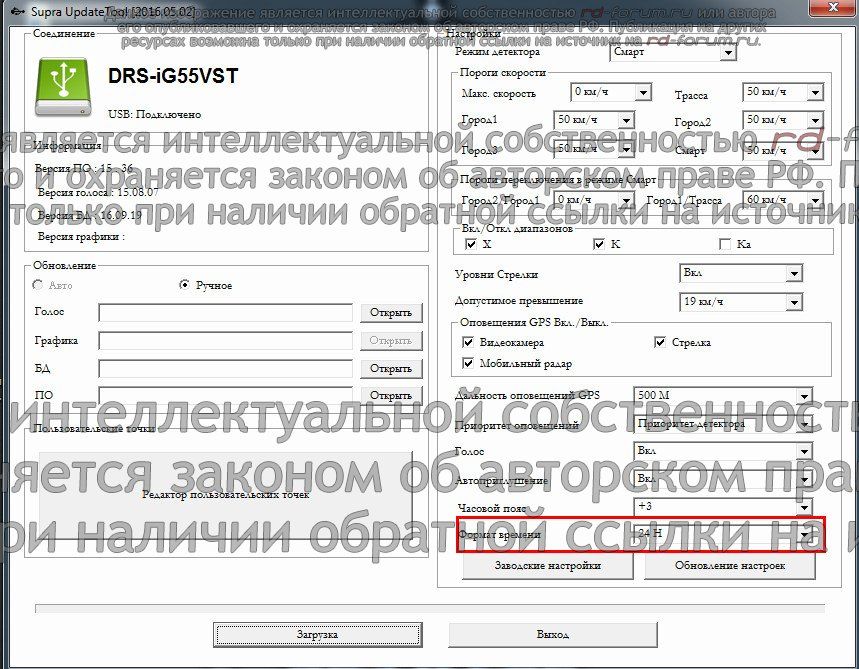The height and width of the screenshot is (669, 859).
Task: Disable the X band checkbox
Action: click(x=472, y=244)
